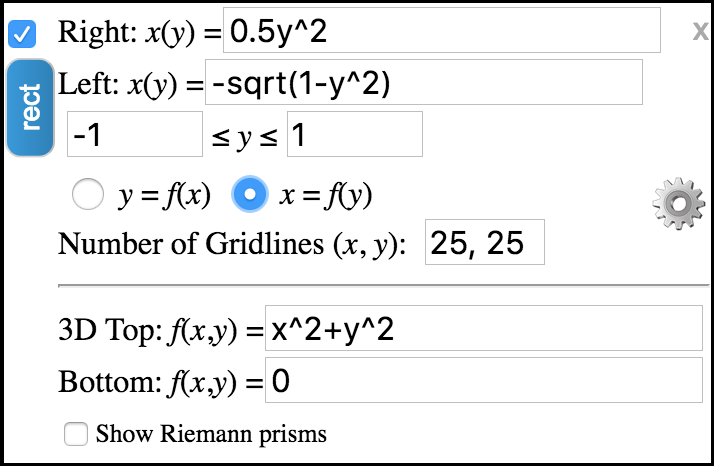Click the blue rect button
714x466 pixels.
pos(30,108)
